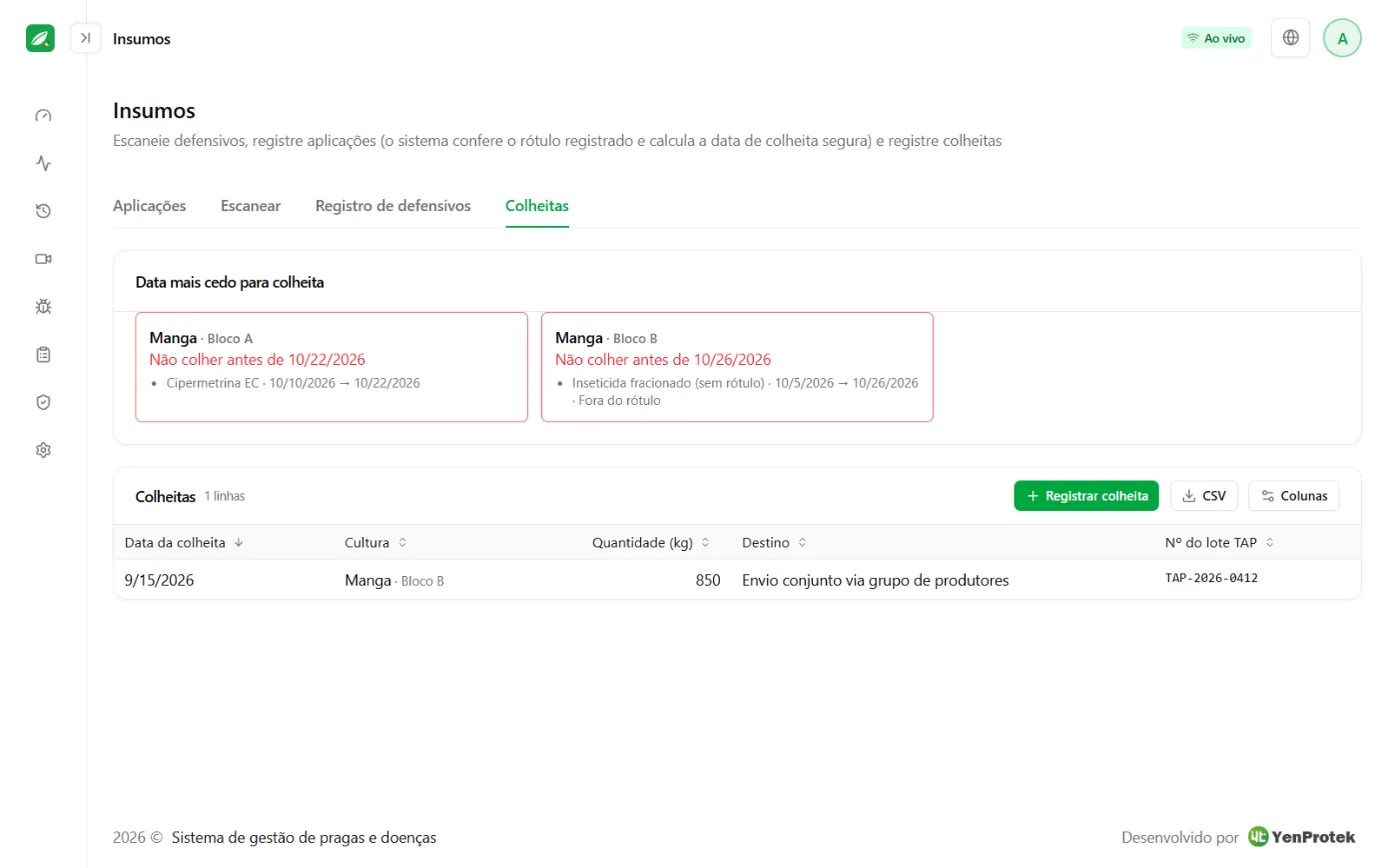Click "Envio conjunto via grupo de produtores"

coord(875,580)
